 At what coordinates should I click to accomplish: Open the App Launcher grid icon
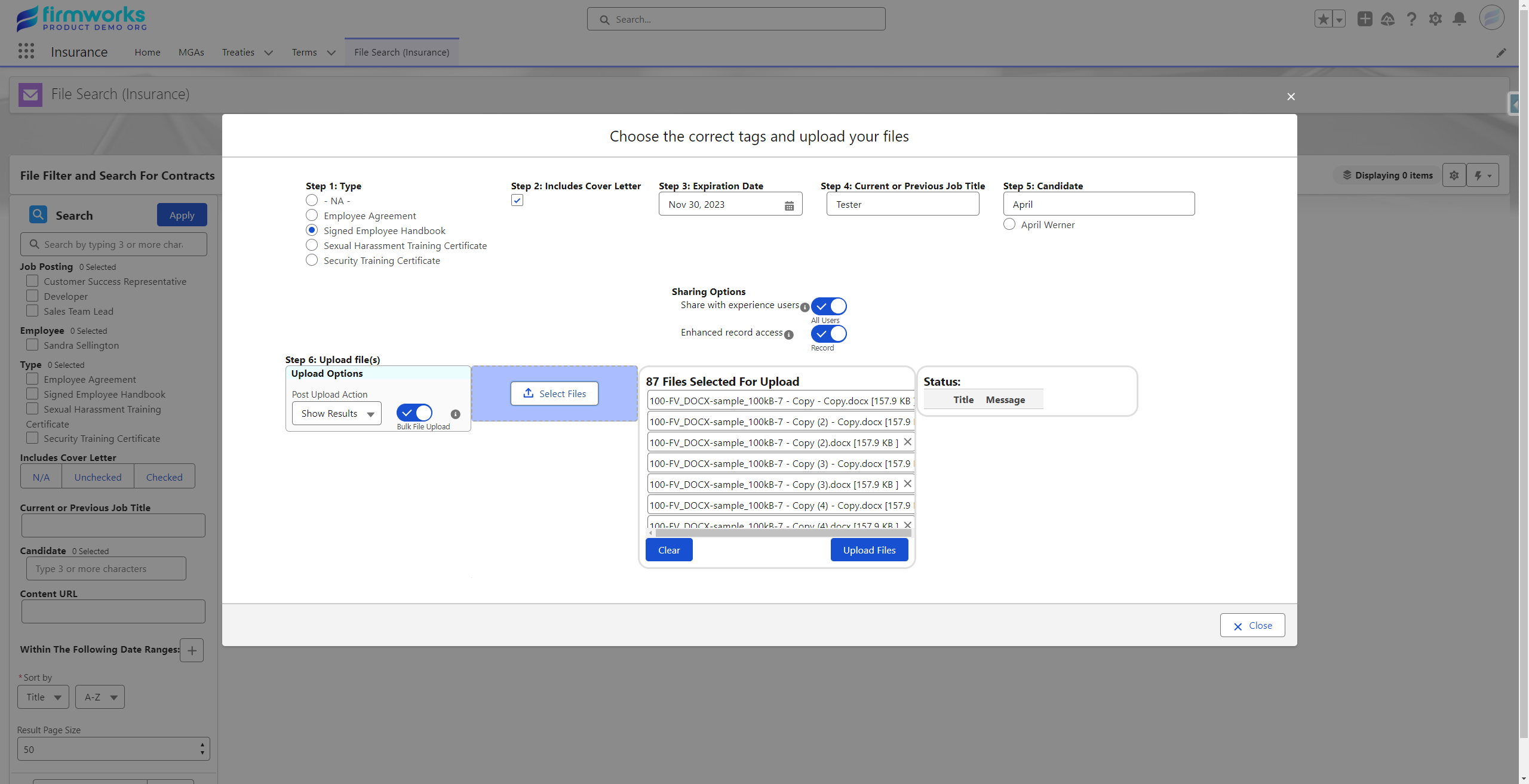(x=26, y=51)
